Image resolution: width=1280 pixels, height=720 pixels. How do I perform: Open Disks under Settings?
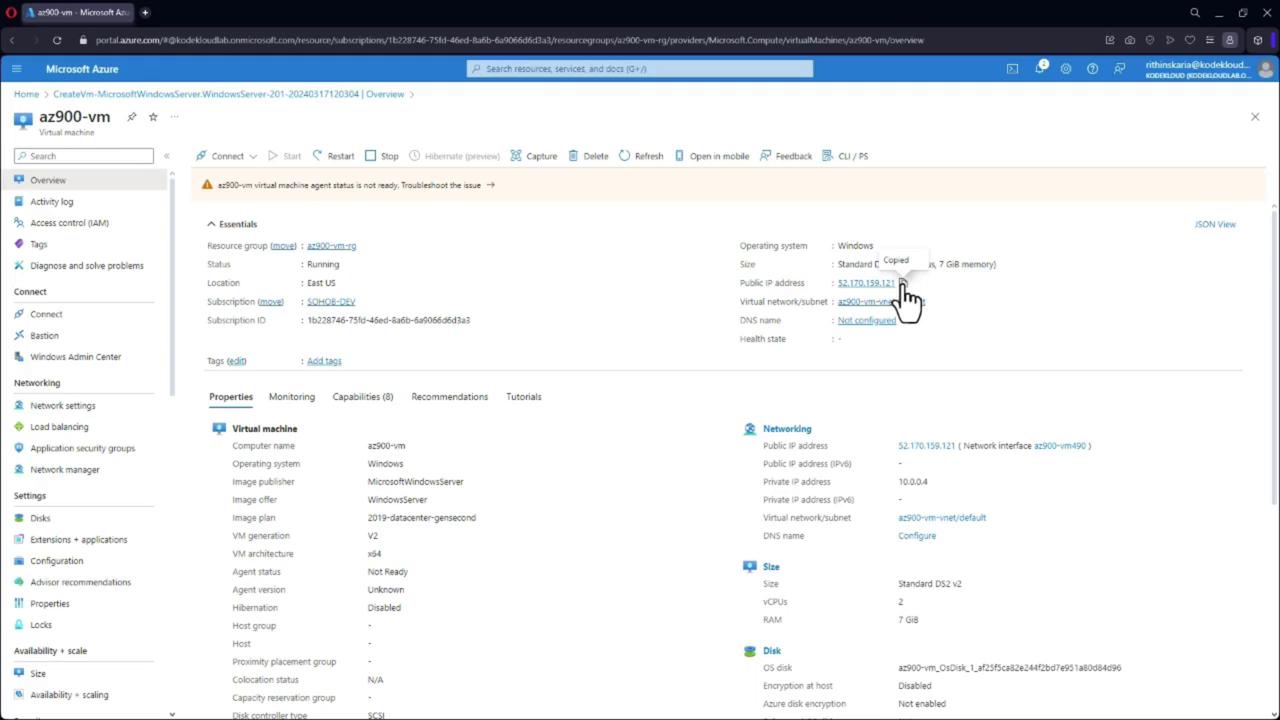click(40, 518)
